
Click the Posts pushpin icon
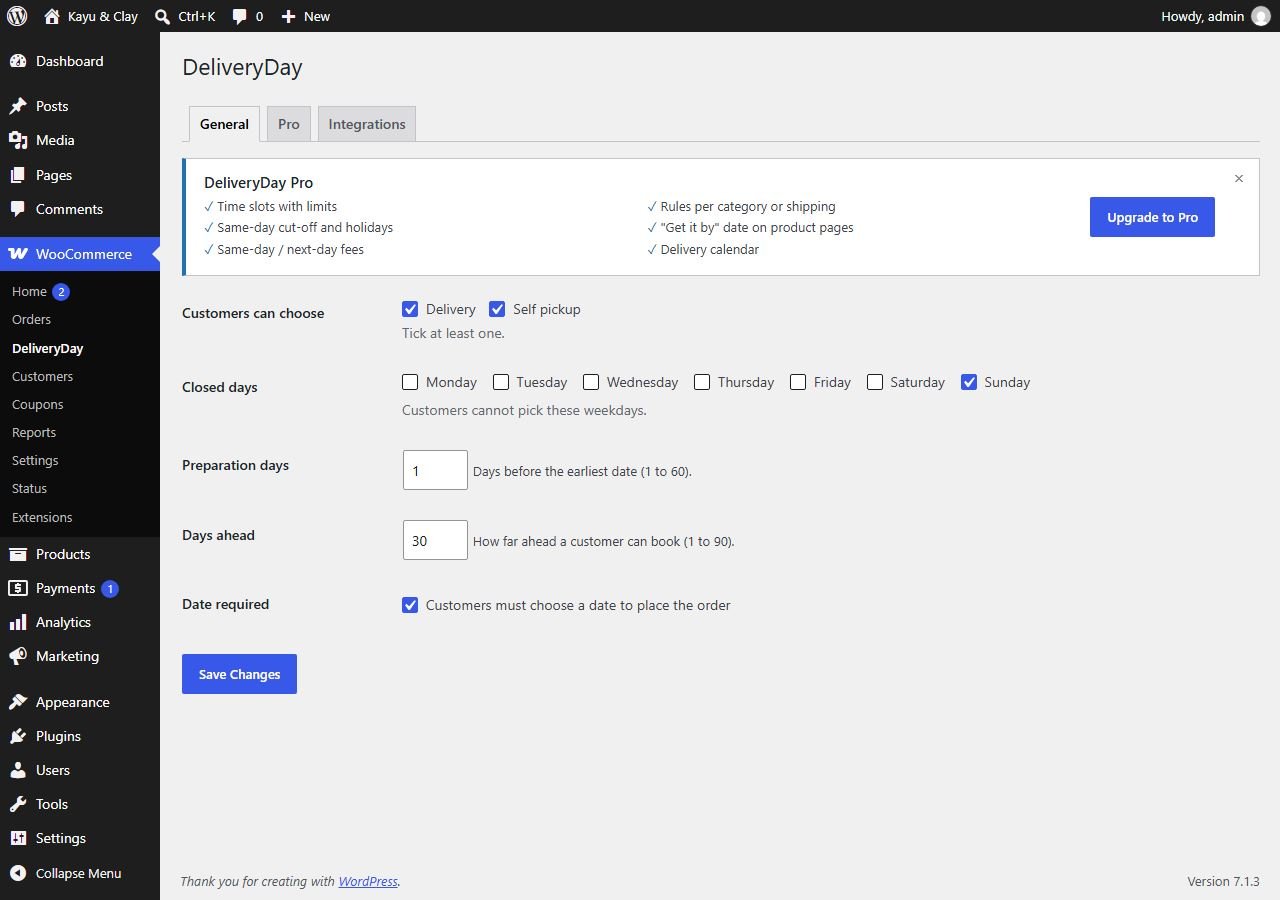(18, 106)
